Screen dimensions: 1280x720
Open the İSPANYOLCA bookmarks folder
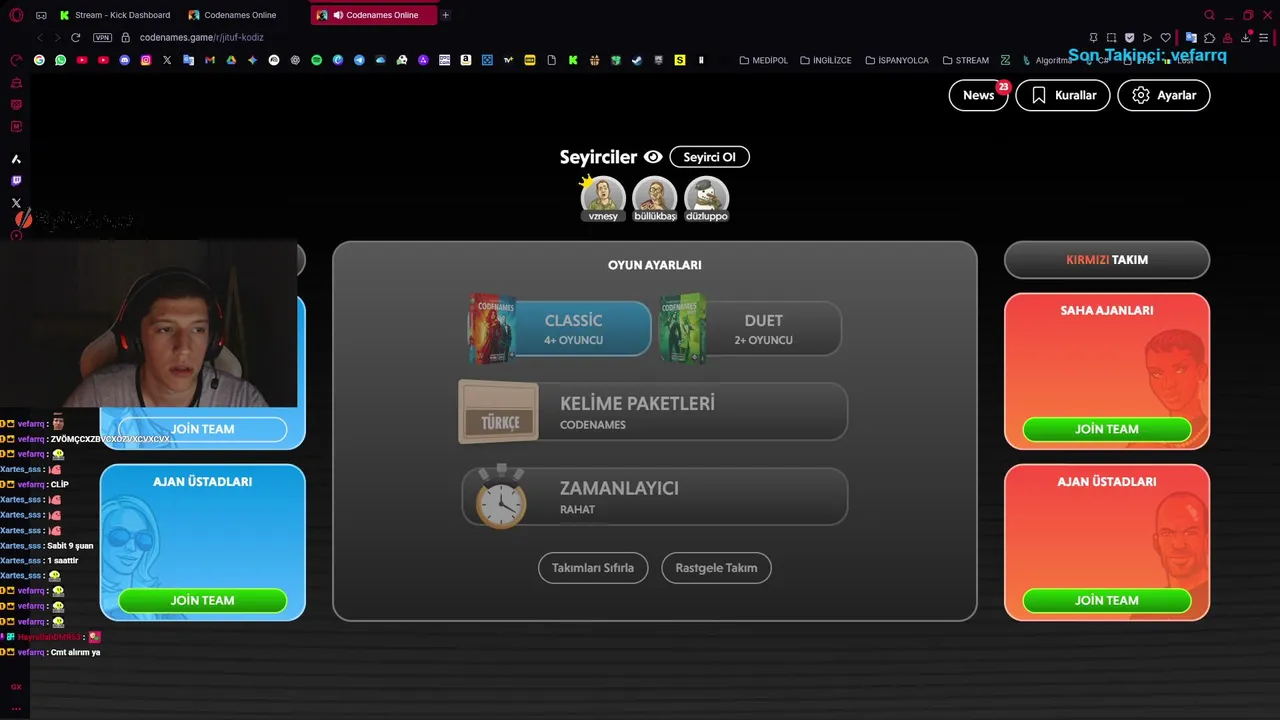click(897, 60)
